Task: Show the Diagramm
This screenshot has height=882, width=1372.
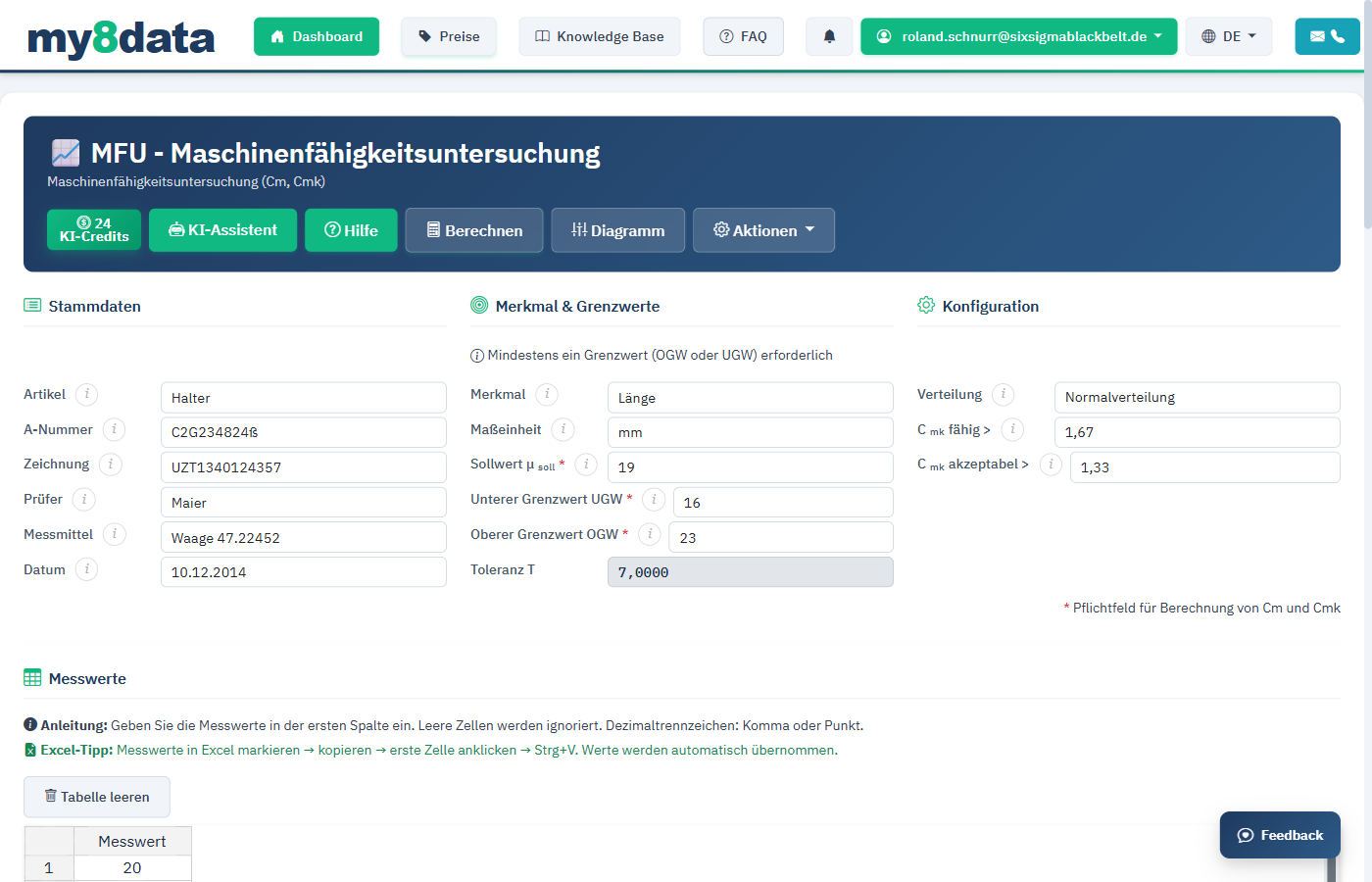Action: point(617,230)
